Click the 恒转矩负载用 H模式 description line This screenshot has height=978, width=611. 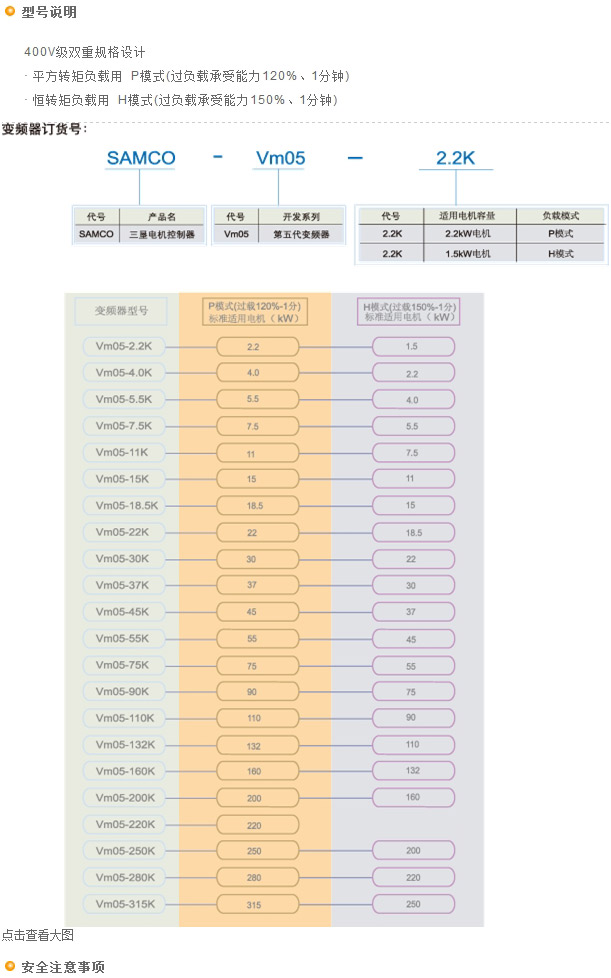click(181, 100)
